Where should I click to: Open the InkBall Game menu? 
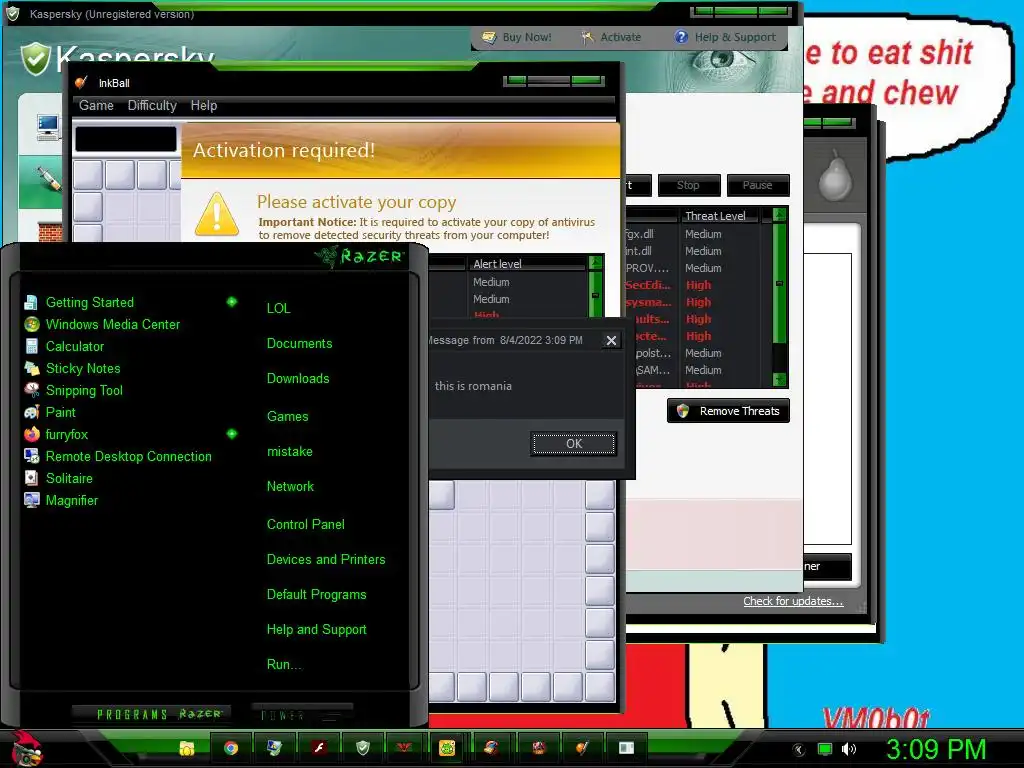coord(96,106)
